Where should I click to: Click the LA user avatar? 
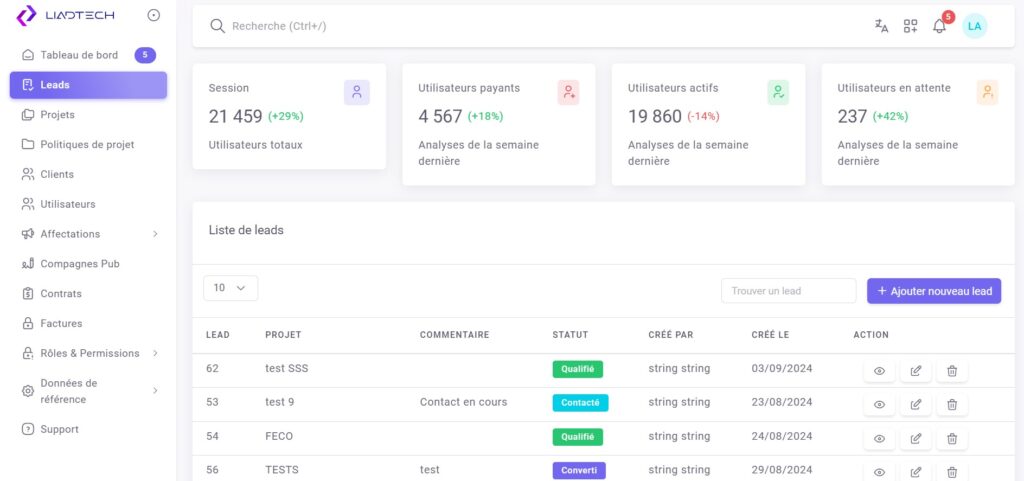974,26
